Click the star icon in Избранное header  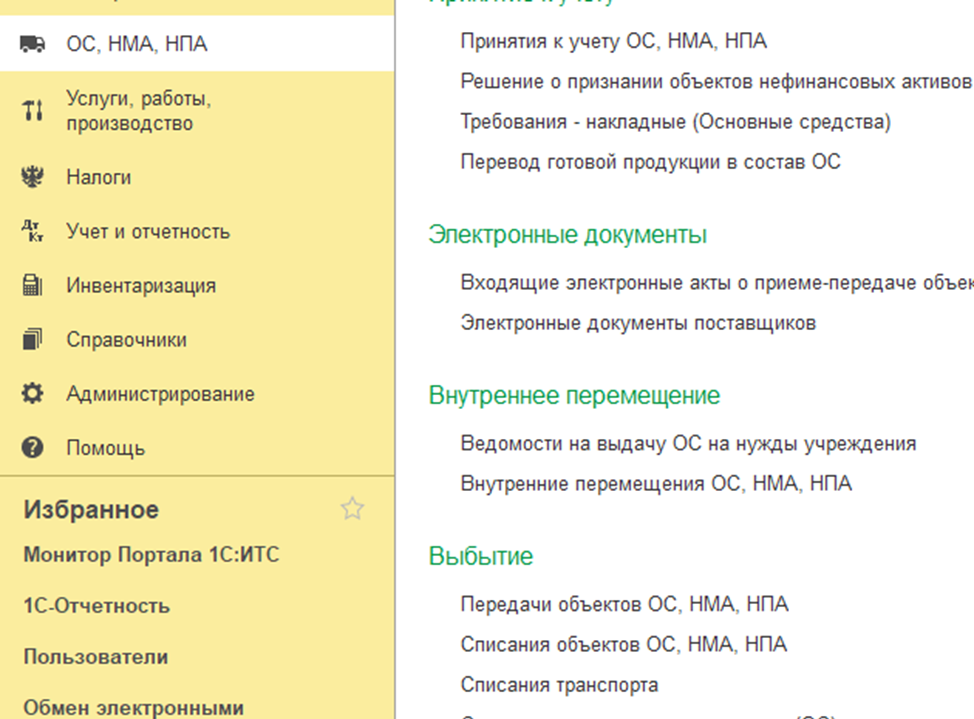pos(352,509)
